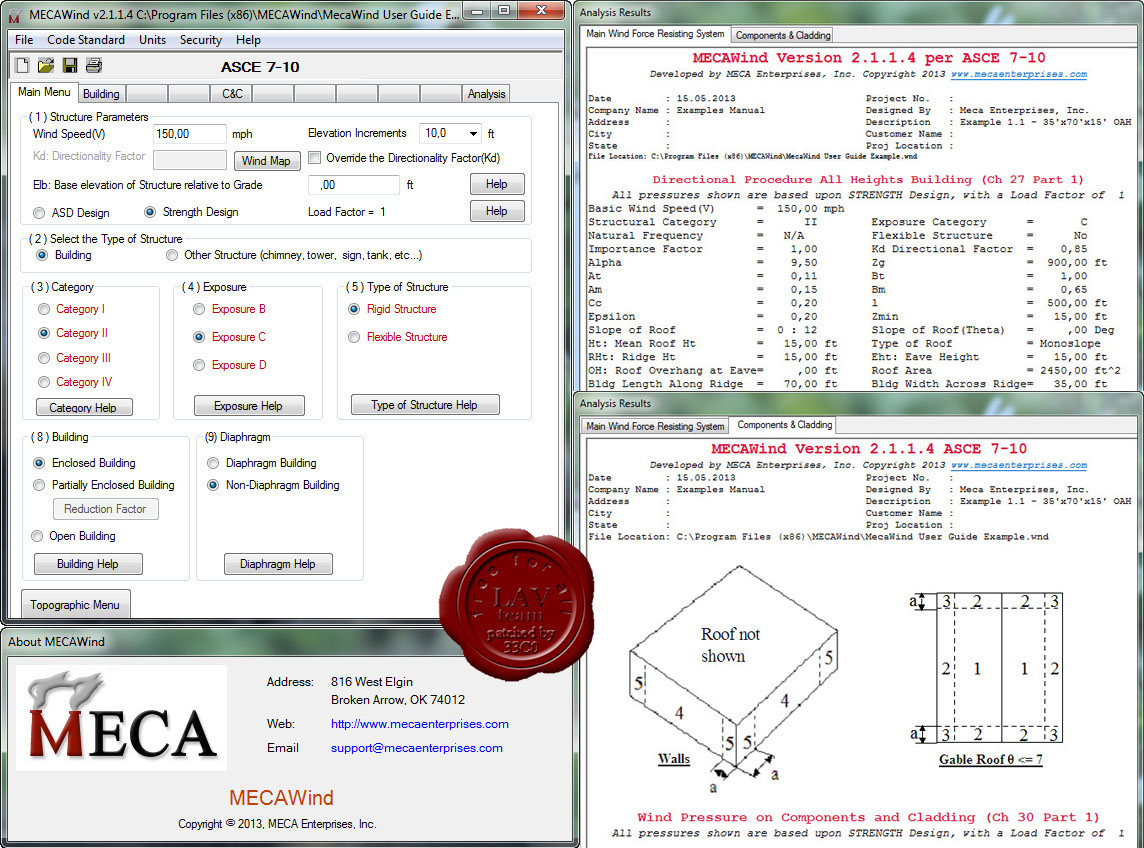
Task: Switch to the C&C tab
Action: click(x=232, y=93)
